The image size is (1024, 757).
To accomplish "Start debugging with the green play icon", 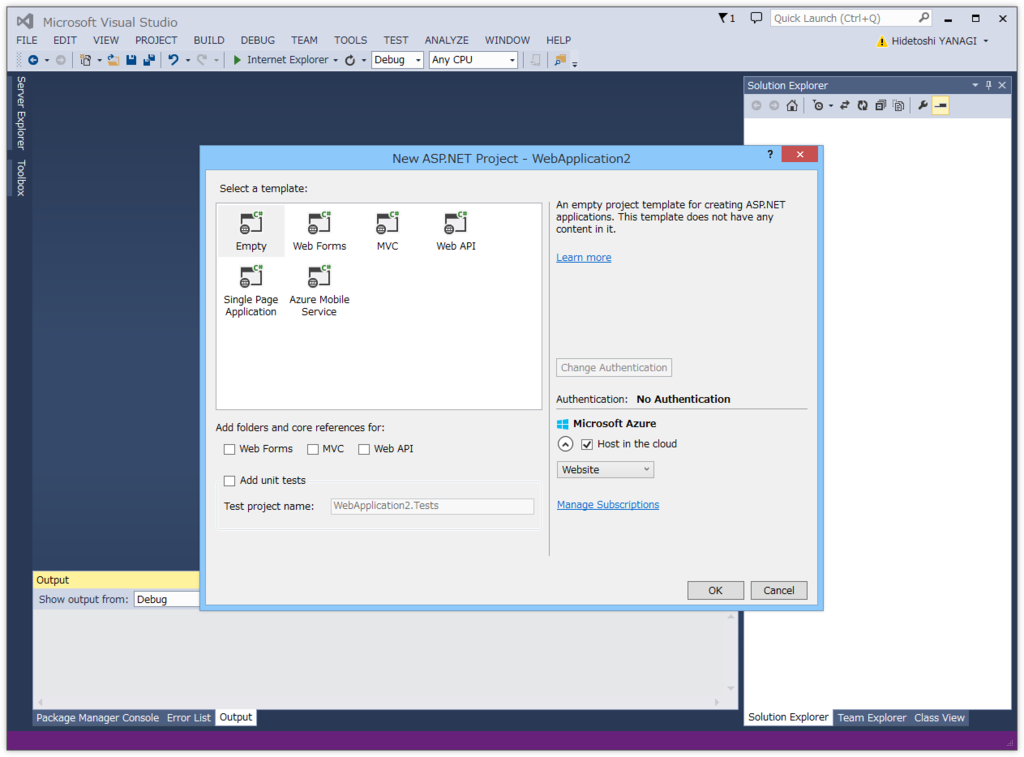I will pos(237,60).
